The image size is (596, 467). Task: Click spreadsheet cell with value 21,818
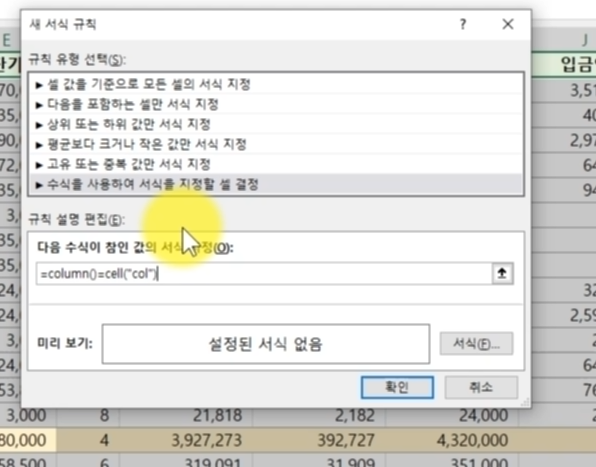tap(186, 415)
